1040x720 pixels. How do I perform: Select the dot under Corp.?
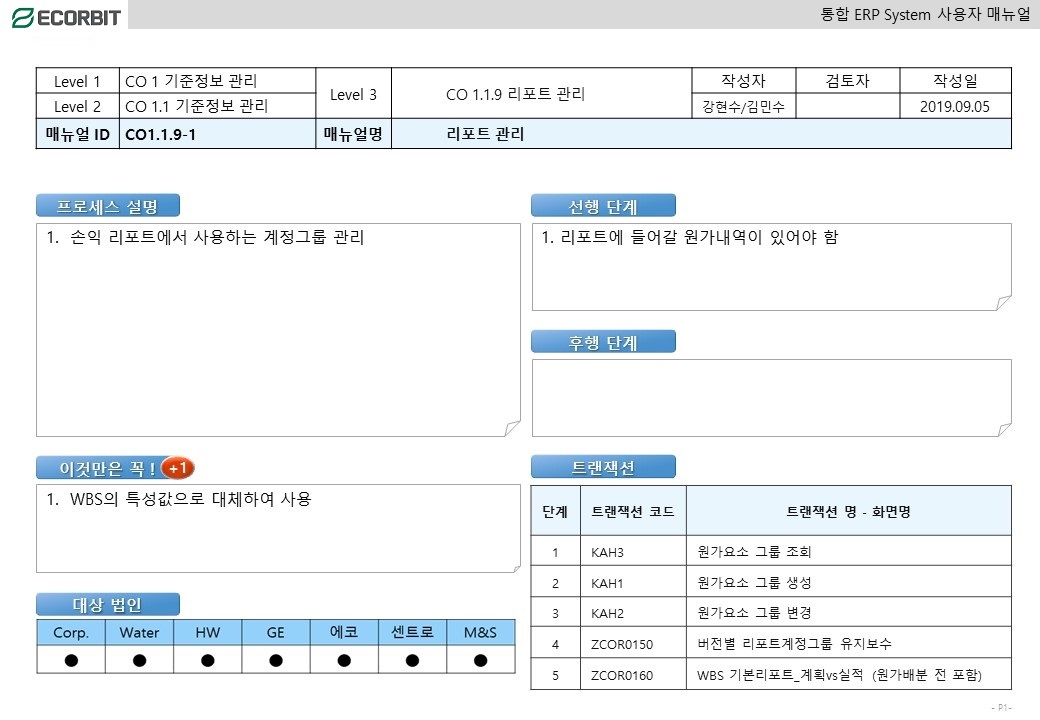(x=71, y=660)
